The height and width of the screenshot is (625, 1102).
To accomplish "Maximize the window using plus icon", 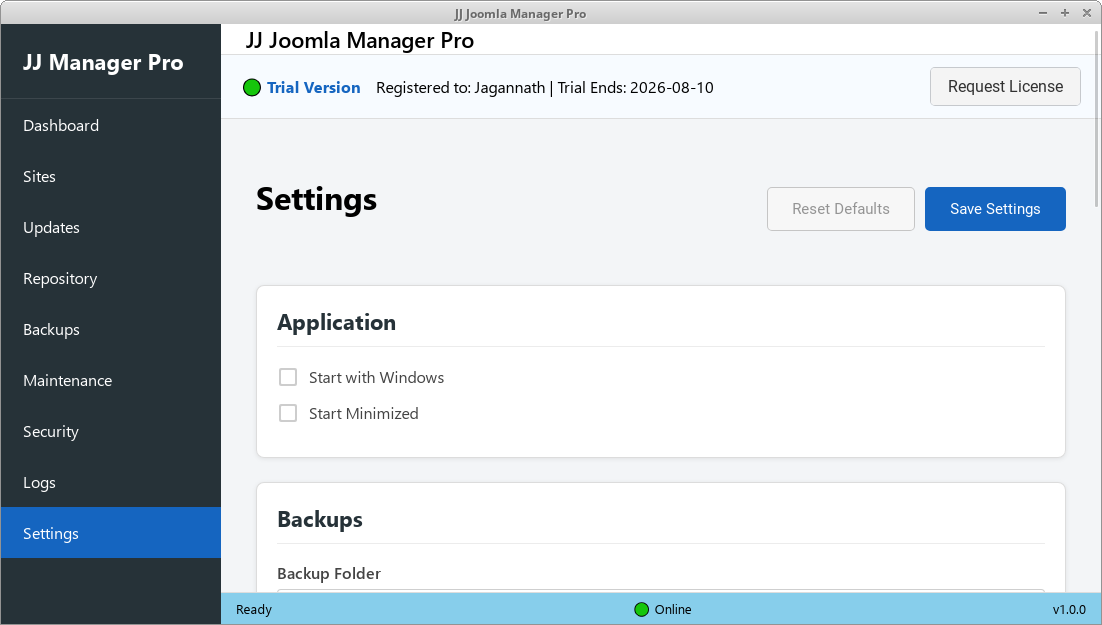I will tap(1065, 13).
